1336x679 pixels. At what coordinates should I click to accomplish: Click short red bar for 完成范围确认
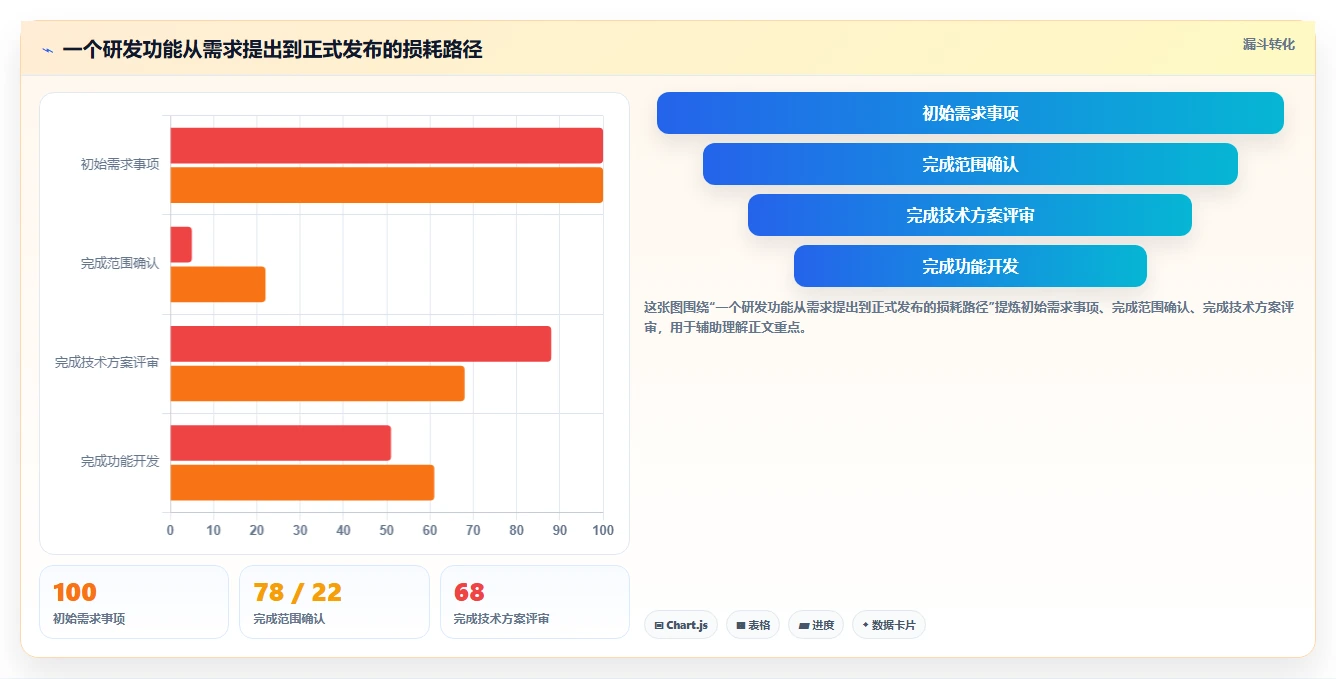tap(181, 245)
